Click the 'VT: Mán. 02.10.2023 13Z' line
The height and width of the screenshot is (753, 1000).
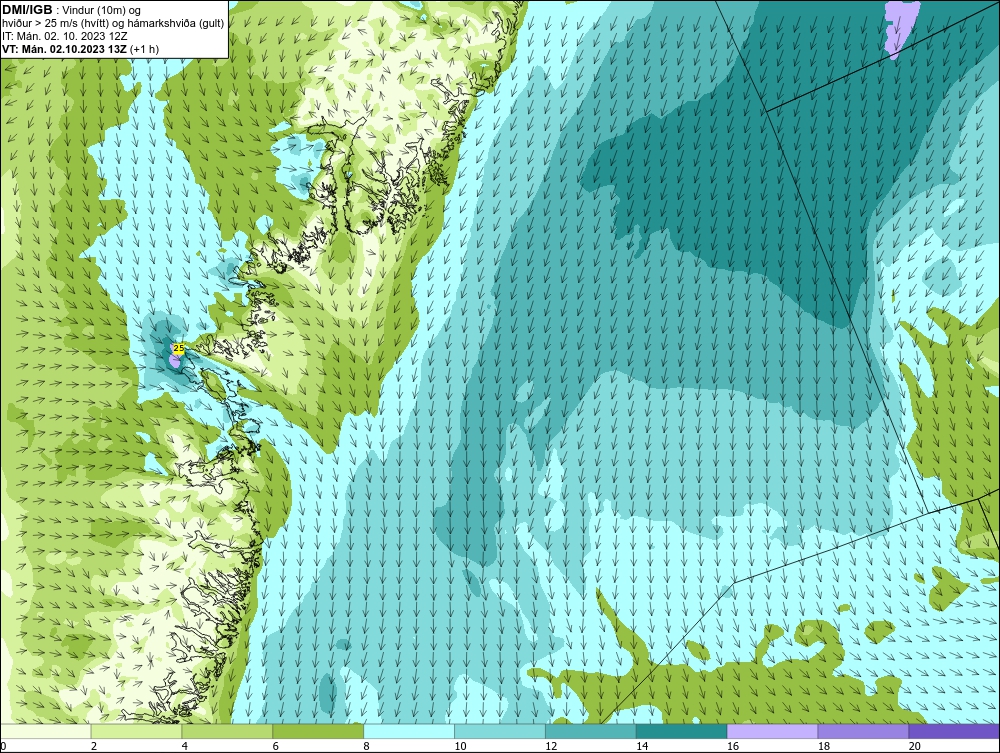[x=64, y=49]
